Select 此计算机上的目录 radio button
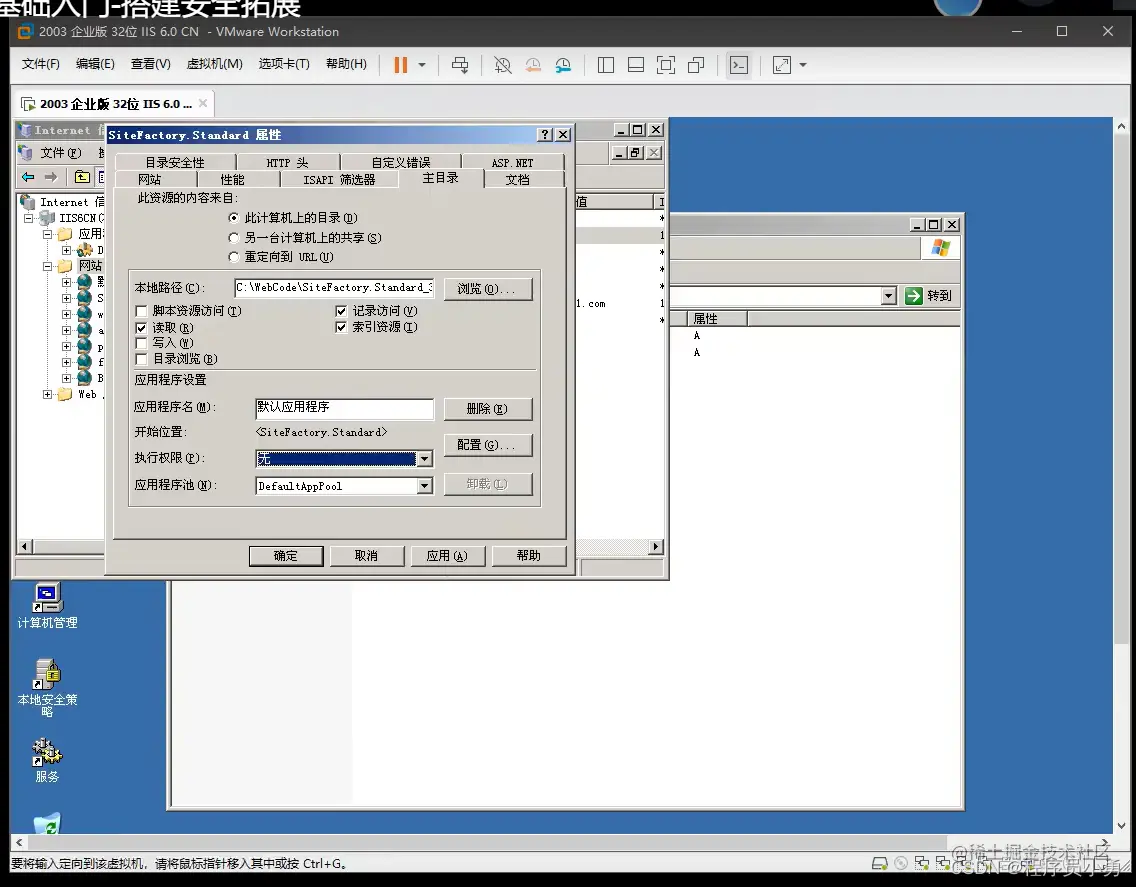The height and width of the screenshot is (887, 1136). pos(233,217)
